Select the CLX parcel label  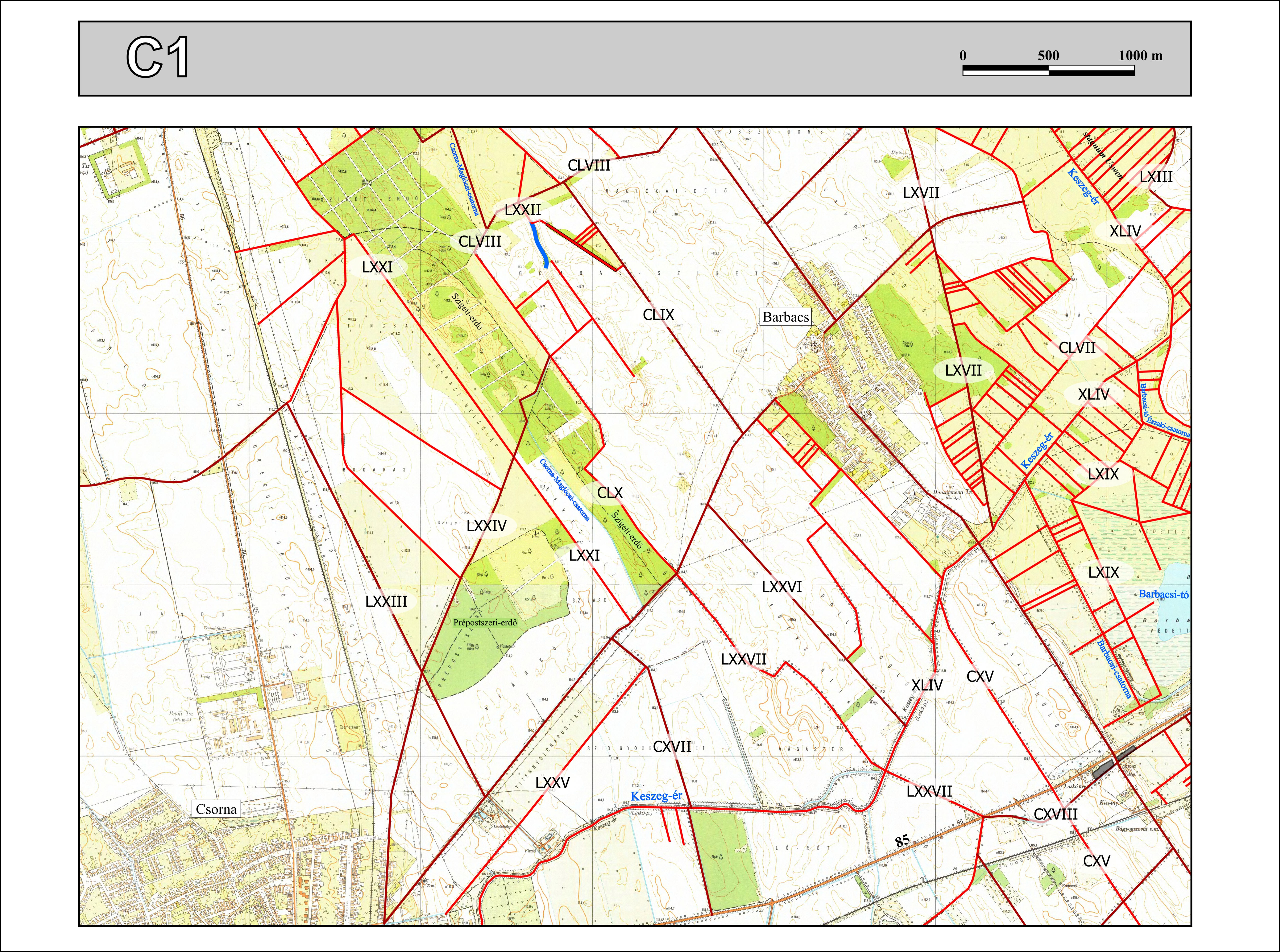pos(610,493)
